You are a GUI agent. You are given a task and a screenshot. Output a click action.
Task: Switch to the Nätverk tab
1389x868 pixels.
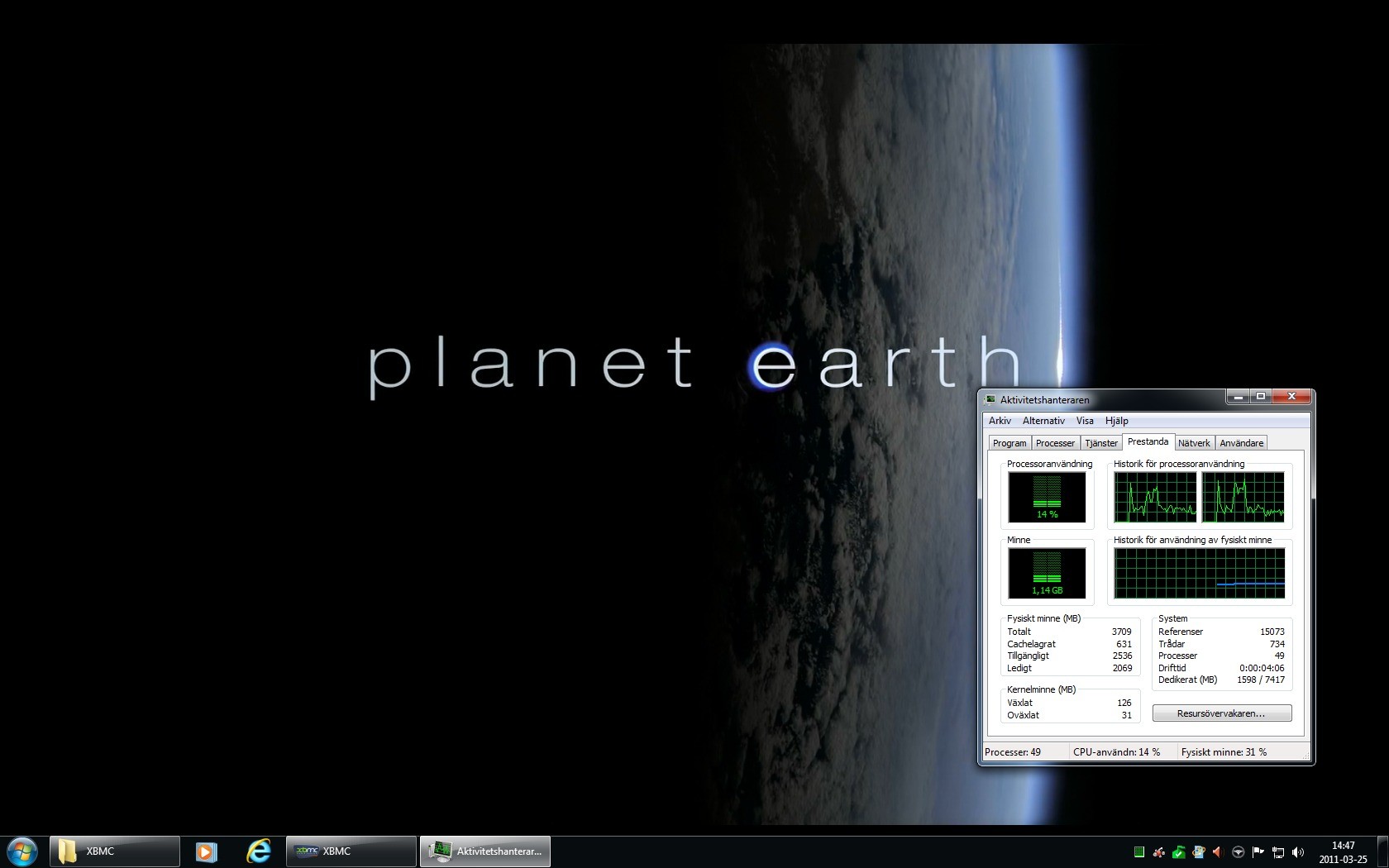coord(1194,443)
